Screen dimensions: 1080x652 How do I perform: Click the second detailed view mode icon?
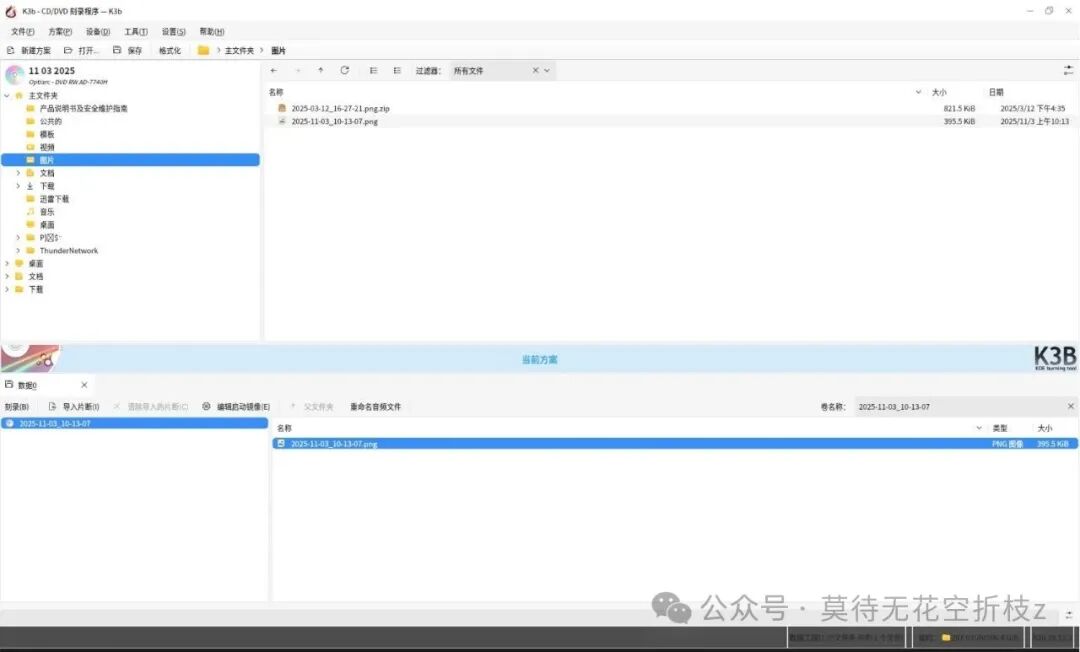[x=397, y=70]
